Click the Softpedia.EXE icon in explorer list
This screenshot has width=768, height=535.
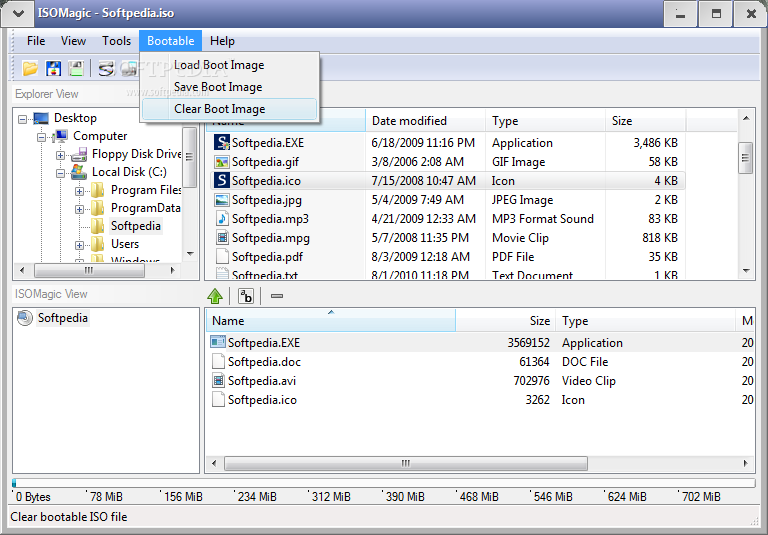click(222, 143)
